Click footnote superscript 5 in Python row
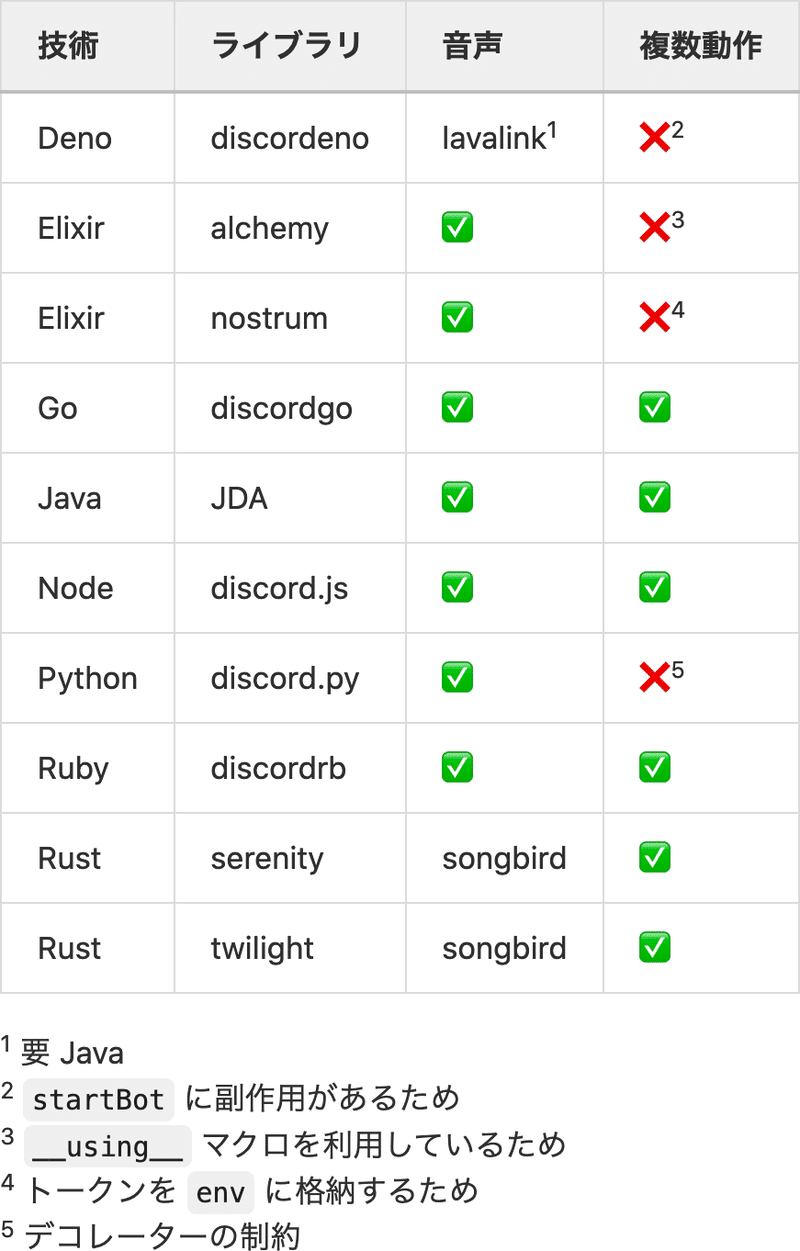The height and width of the screenshot is (1251, 800). click(x=678, y=670)
